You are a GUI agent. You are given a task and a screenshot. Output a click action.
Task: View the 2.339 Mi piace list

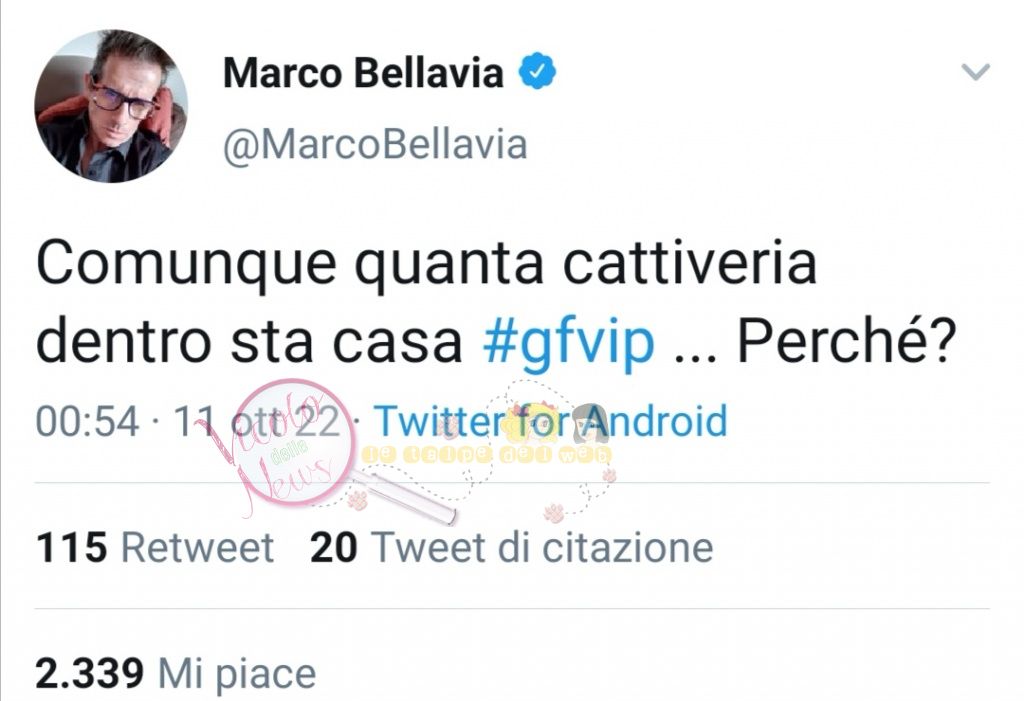coord(176,673)
